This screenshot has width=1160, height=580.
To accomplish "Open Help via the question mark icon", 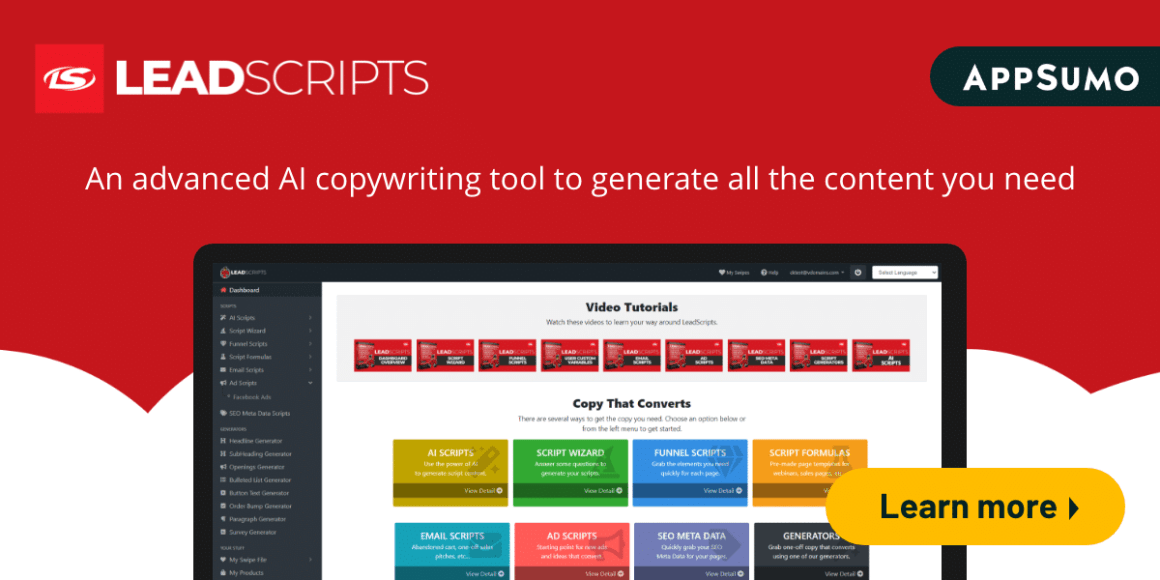I will coord(763,272).
